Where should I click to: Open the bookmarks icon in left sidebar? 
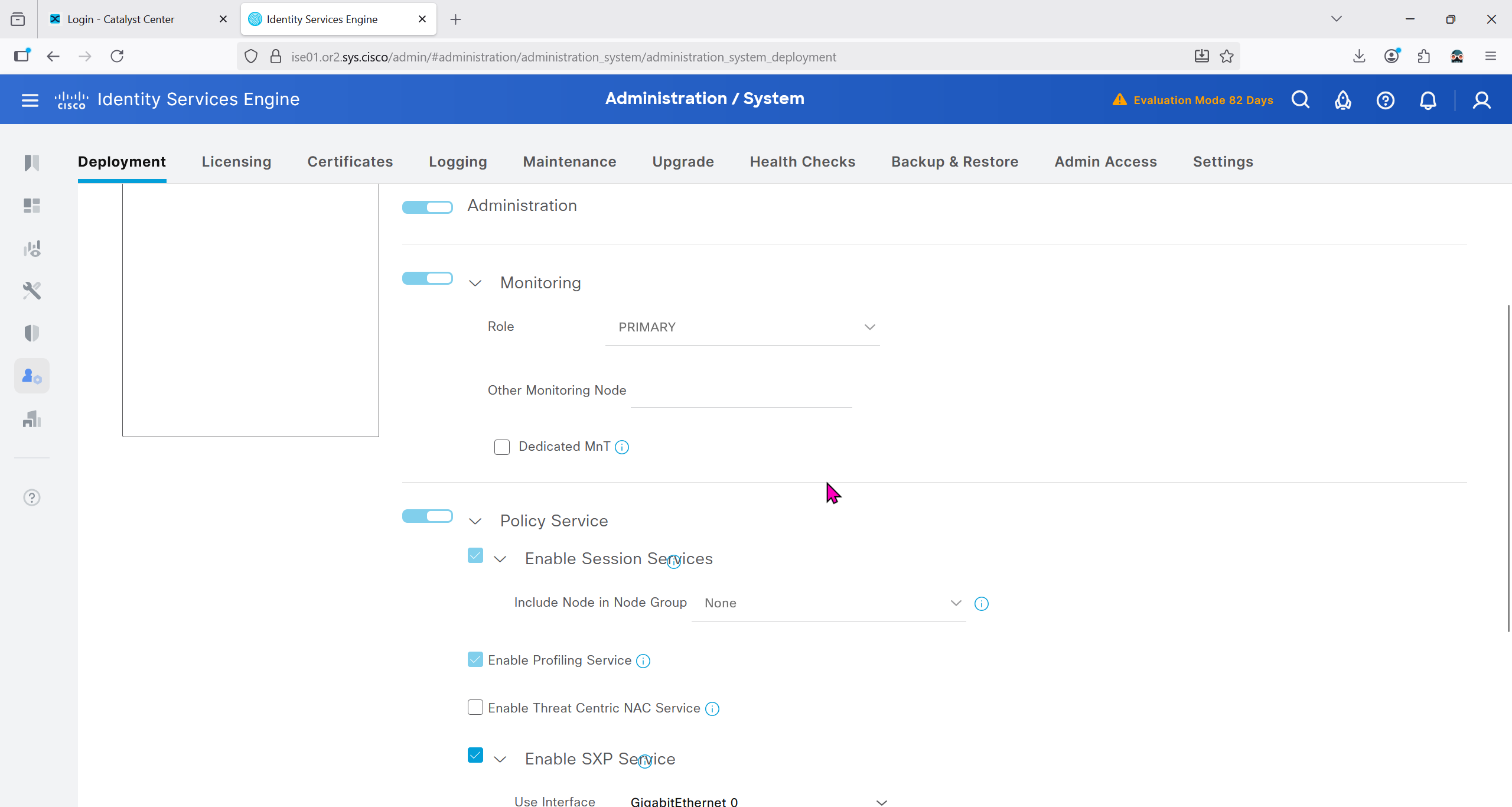click(32, 162)
